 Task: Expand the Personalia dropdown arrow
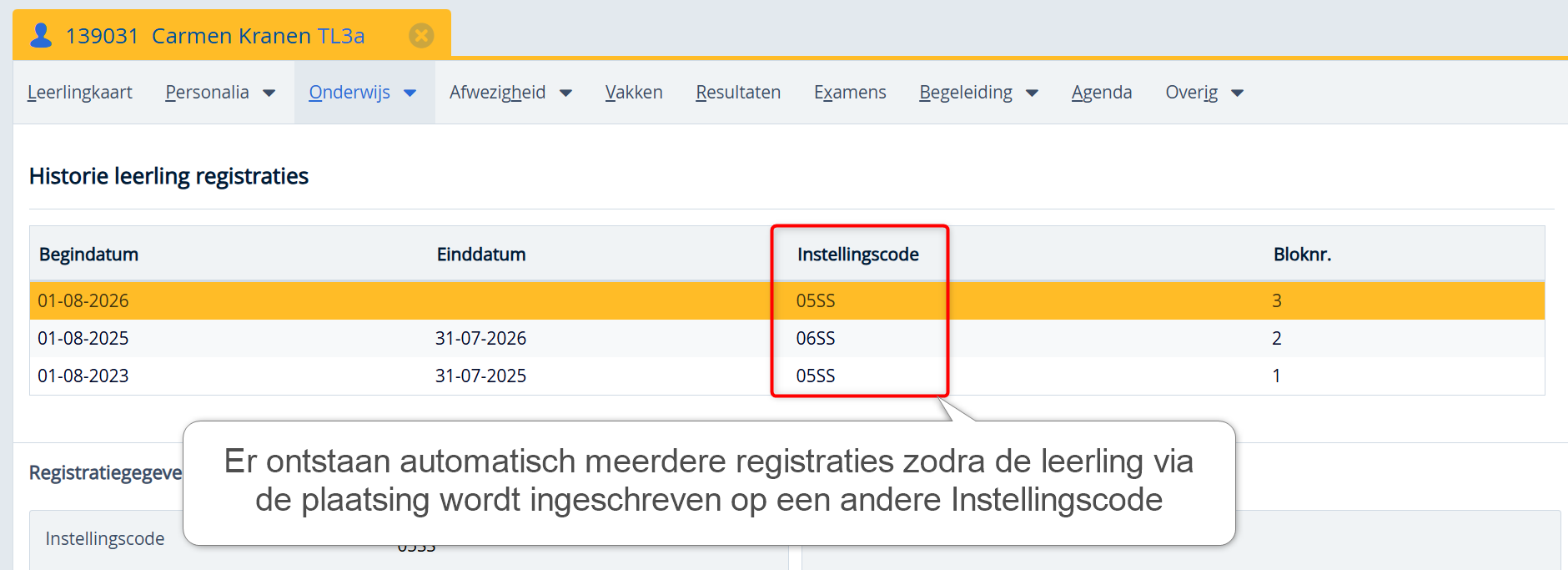269,93
